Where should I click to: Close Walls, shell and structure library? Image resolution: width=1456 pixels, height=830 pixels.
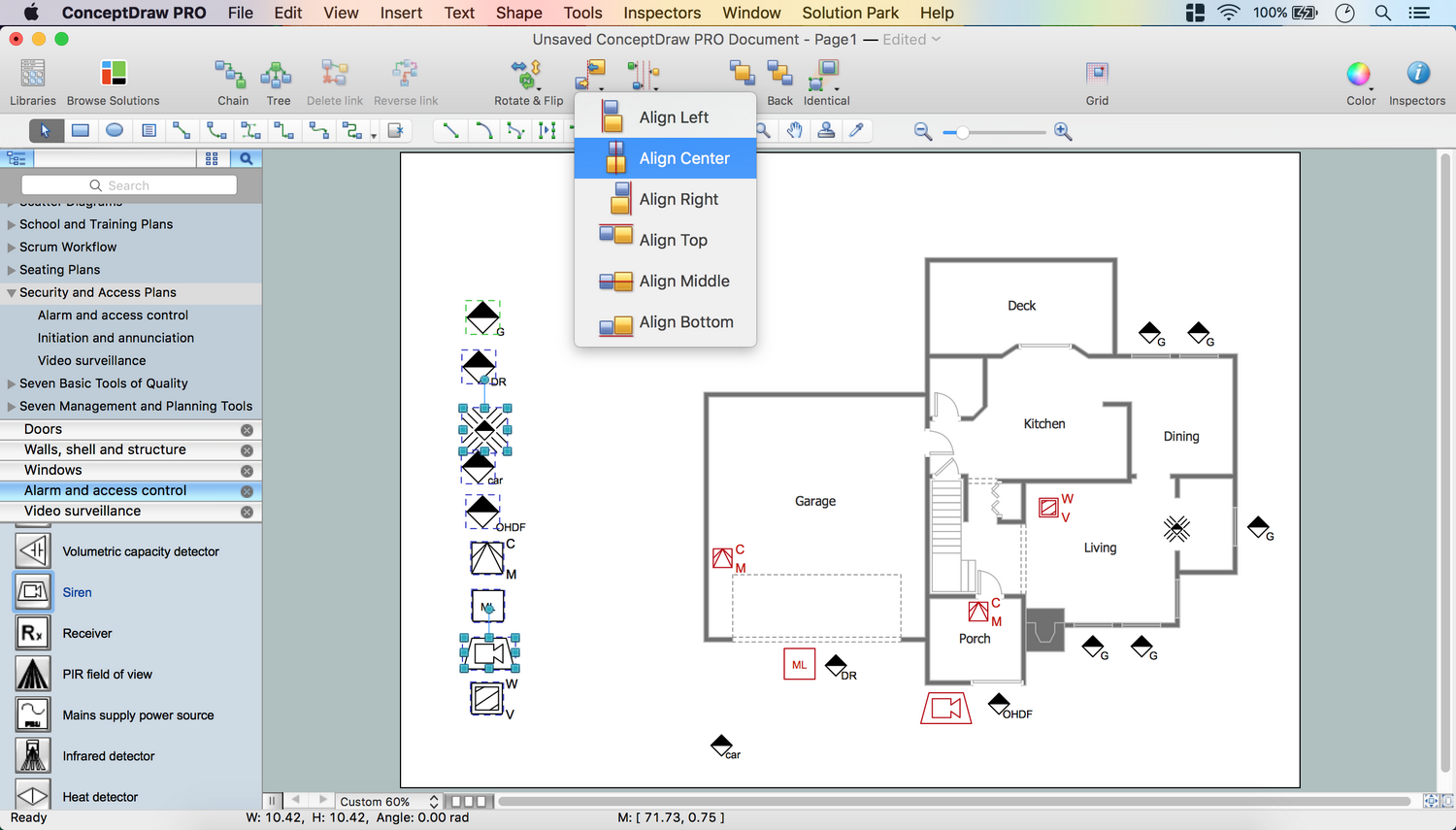click(247, 450)
